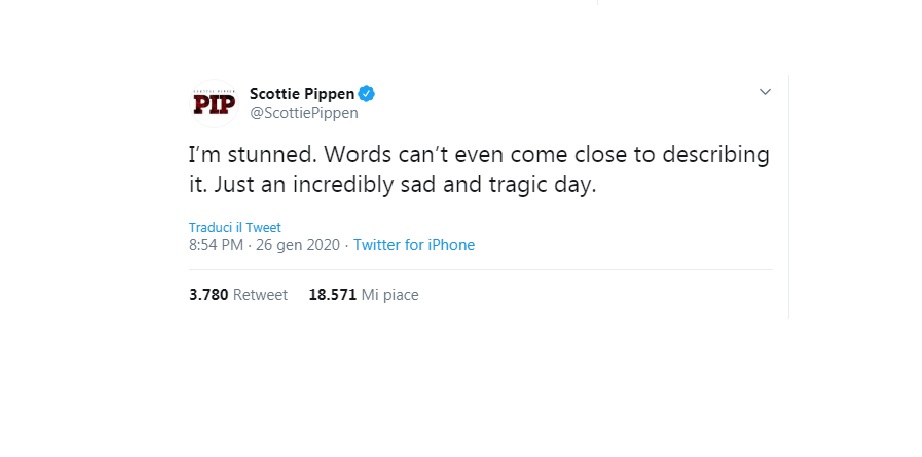Click the 26 gen 2020 date
Screen dimensions: 922x457
click(x=298, y=245)
